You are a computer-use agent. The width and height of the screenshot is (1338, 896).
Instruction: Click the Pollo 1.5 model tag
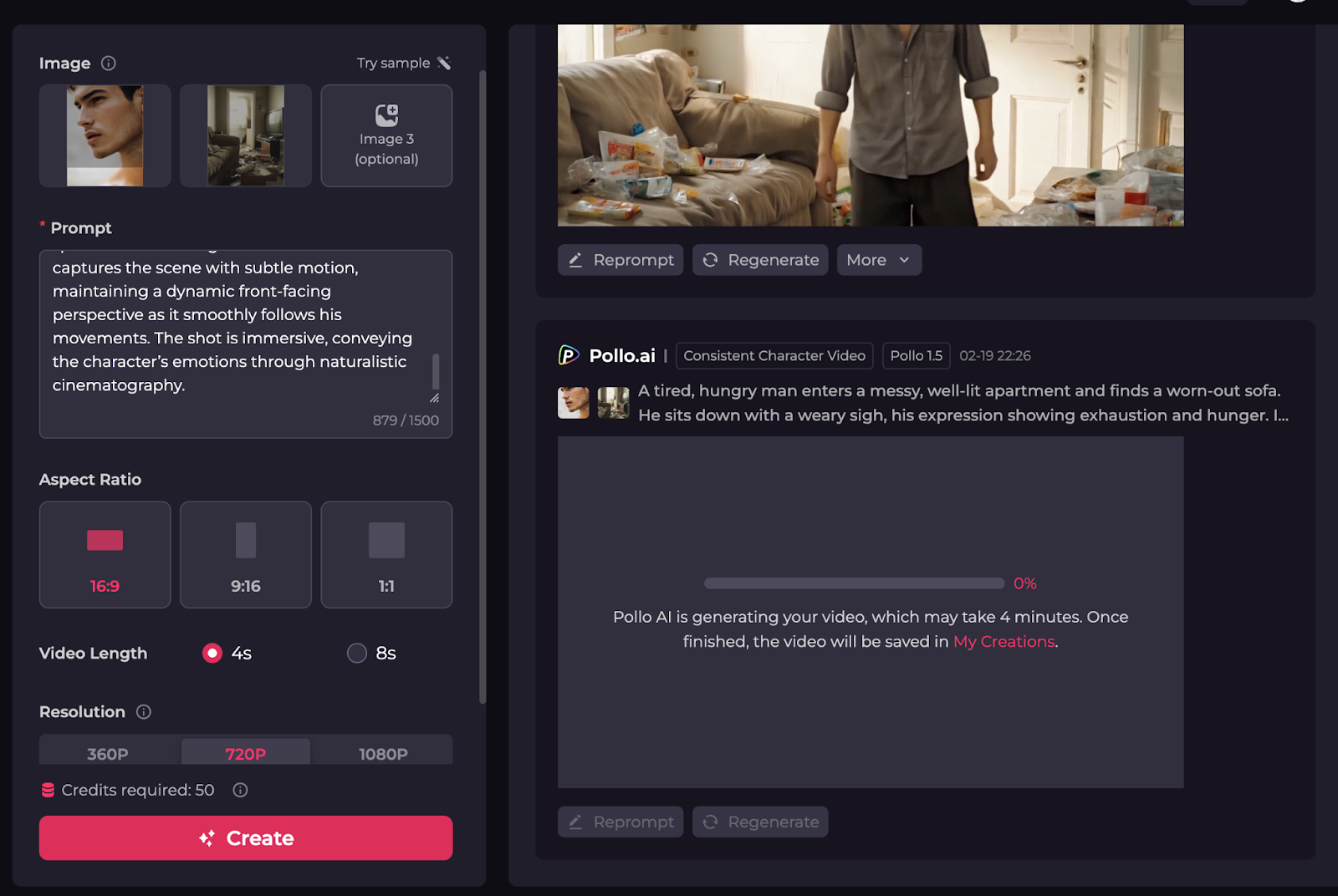point(916,356)
